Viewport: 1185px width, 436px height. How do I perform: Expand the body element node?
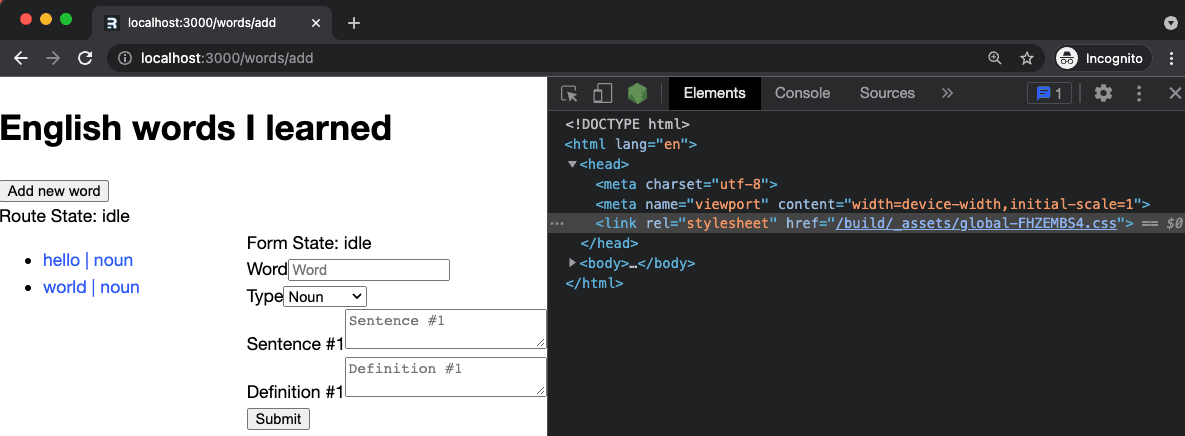click(573, 263)
